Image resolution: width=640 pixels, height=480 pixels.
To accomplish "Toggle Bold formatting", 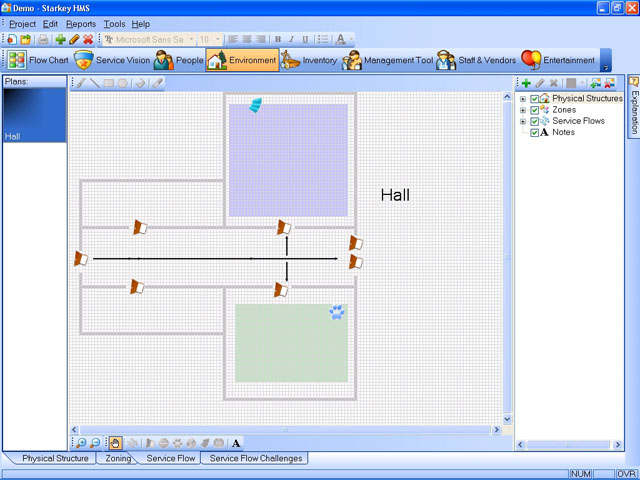I will [x=278, y=39].
